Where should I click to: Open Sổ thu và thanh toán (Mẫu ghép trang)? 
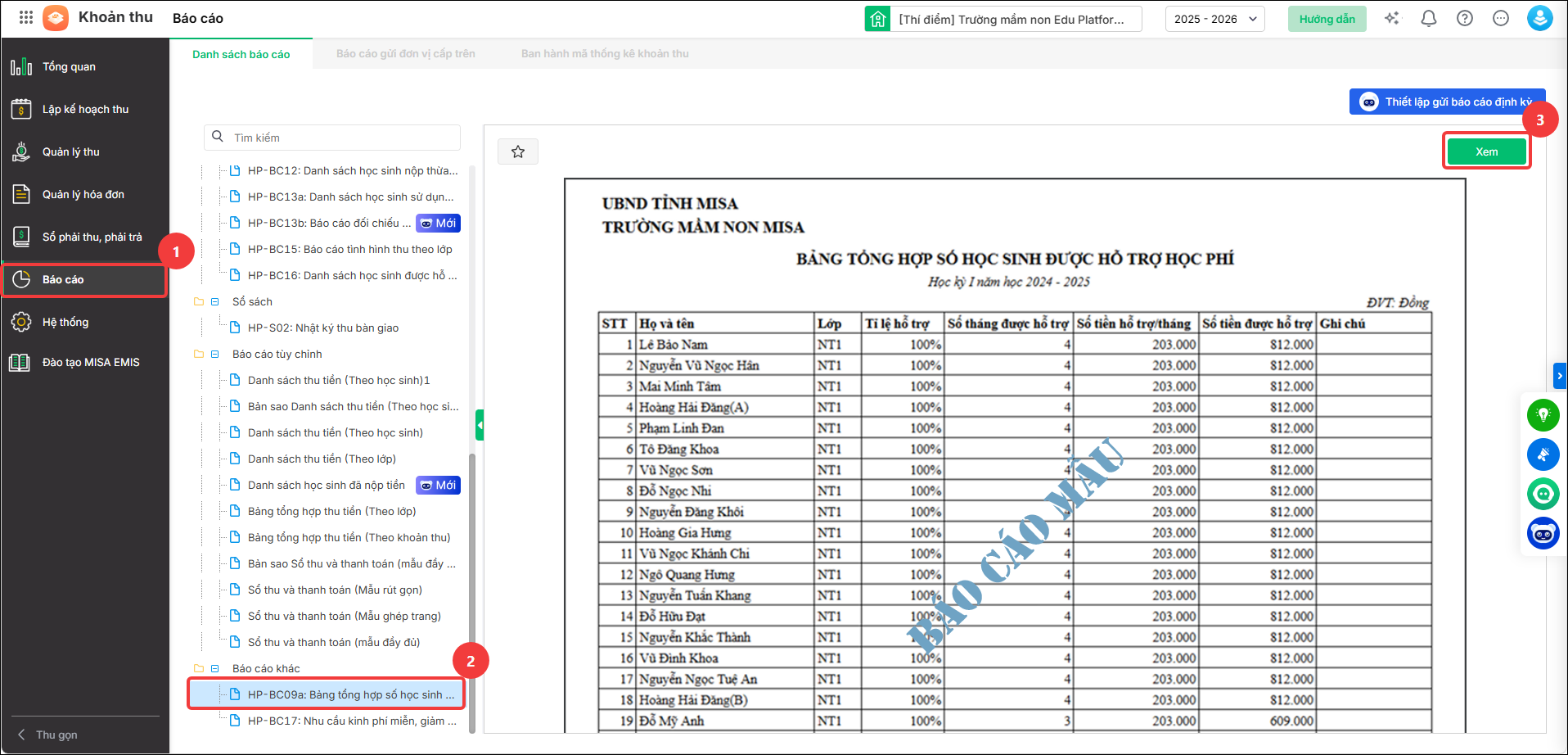[345, 616]
